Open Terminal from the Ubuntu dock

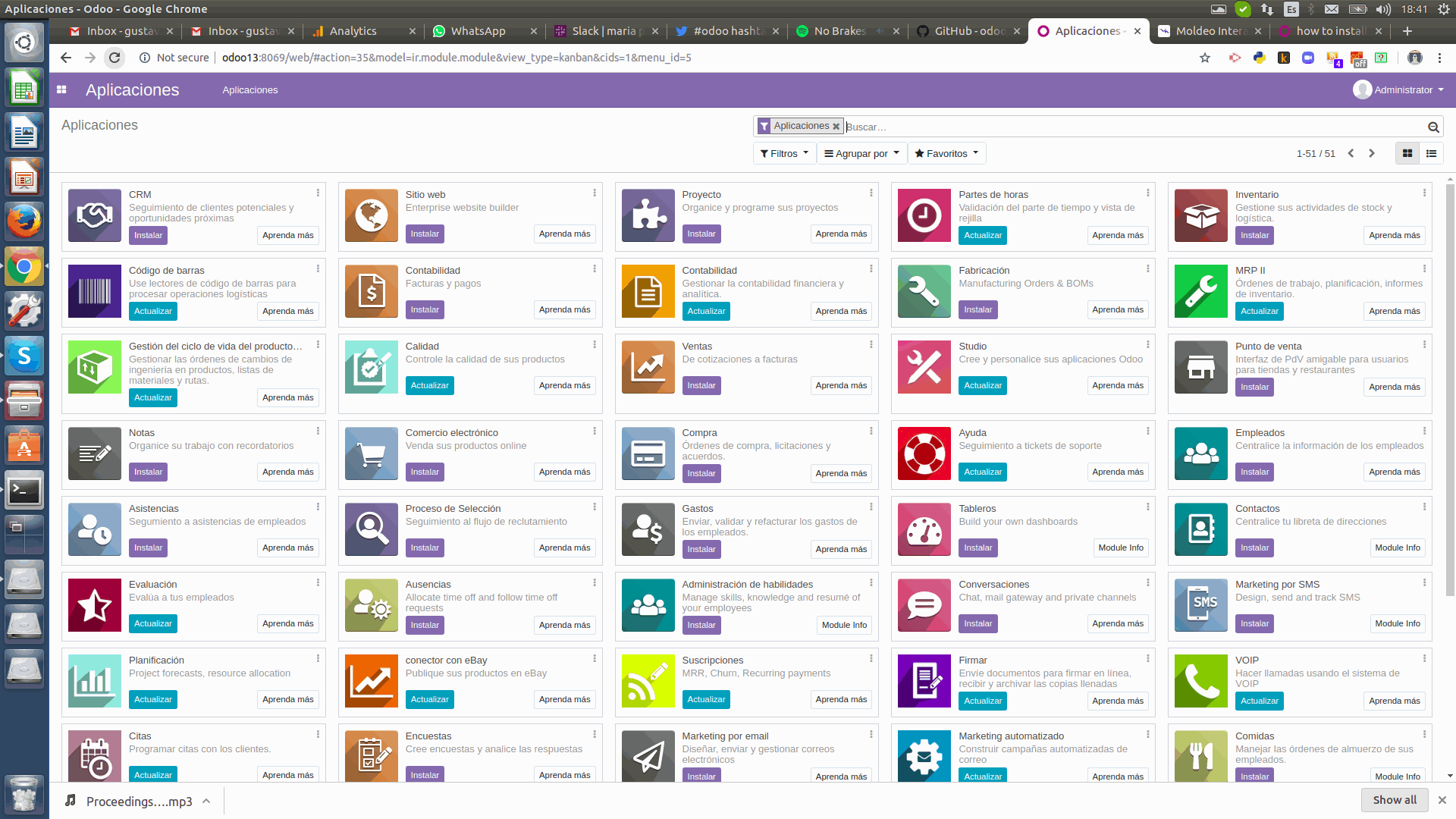click(x=24, y=491)
